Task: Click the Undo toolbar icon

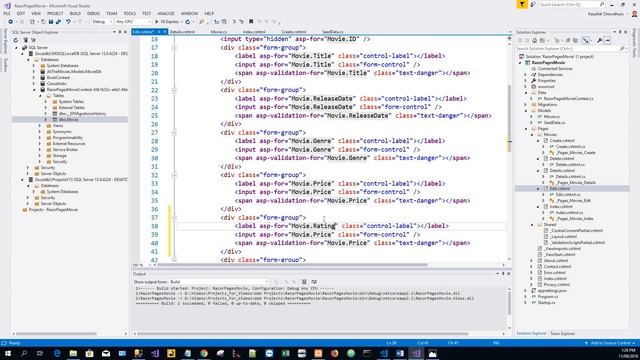Action: [68, 22]
